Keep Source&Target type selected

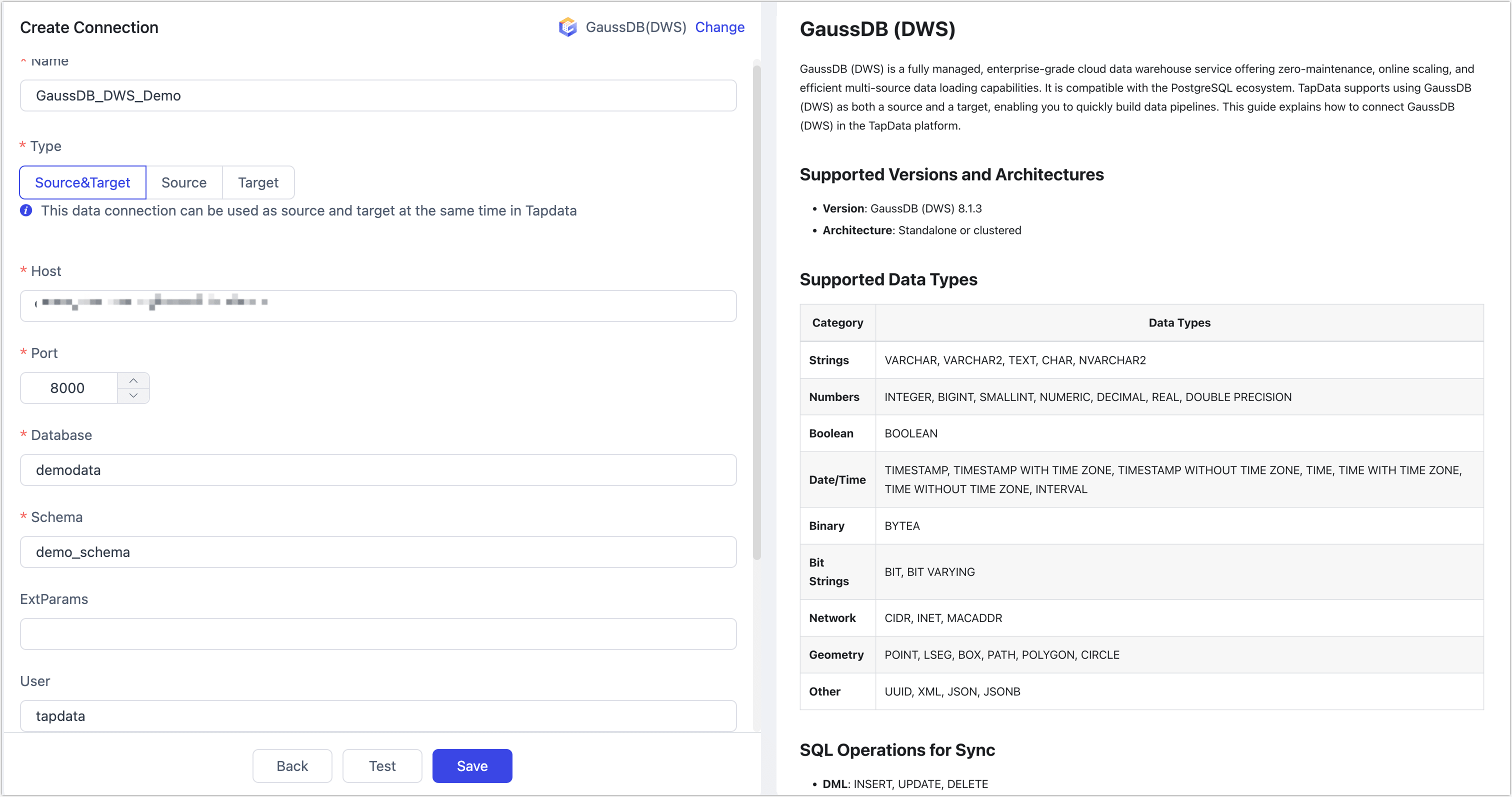tap(81, 182)
